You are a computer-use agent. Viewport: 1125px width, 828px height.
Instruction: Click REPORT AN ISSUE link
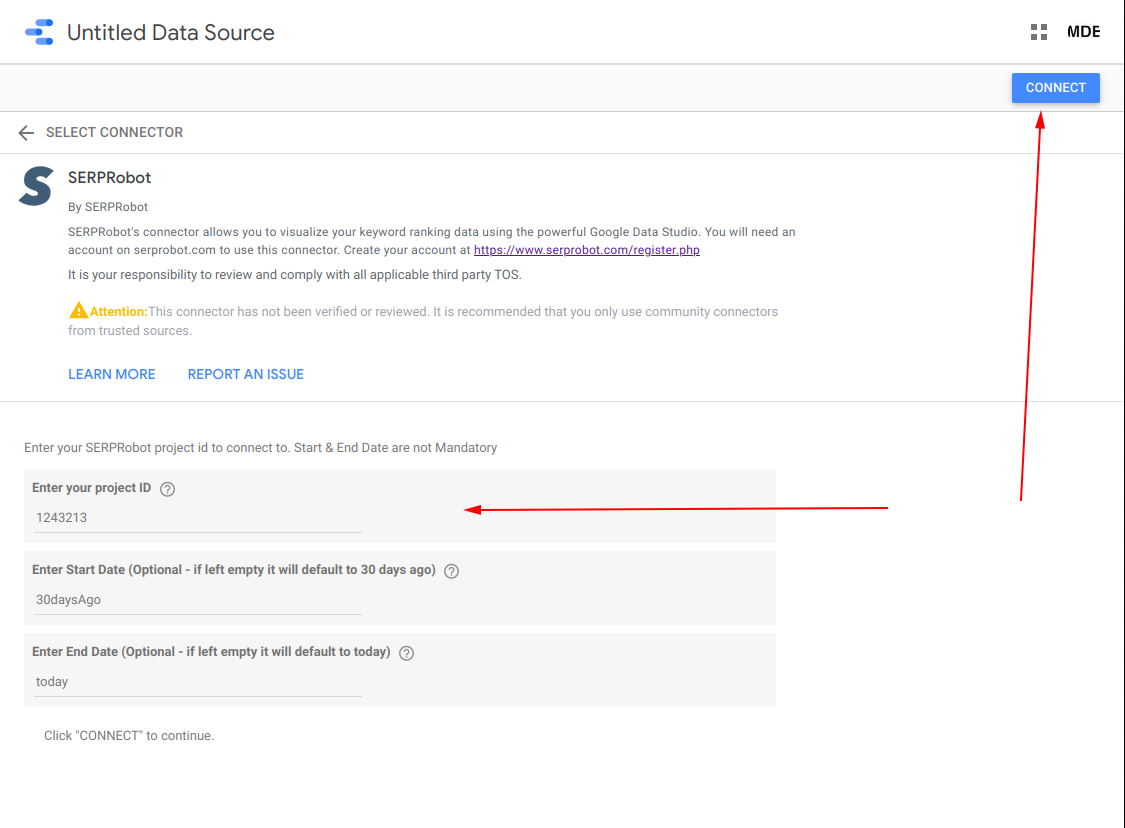[245, 375]
